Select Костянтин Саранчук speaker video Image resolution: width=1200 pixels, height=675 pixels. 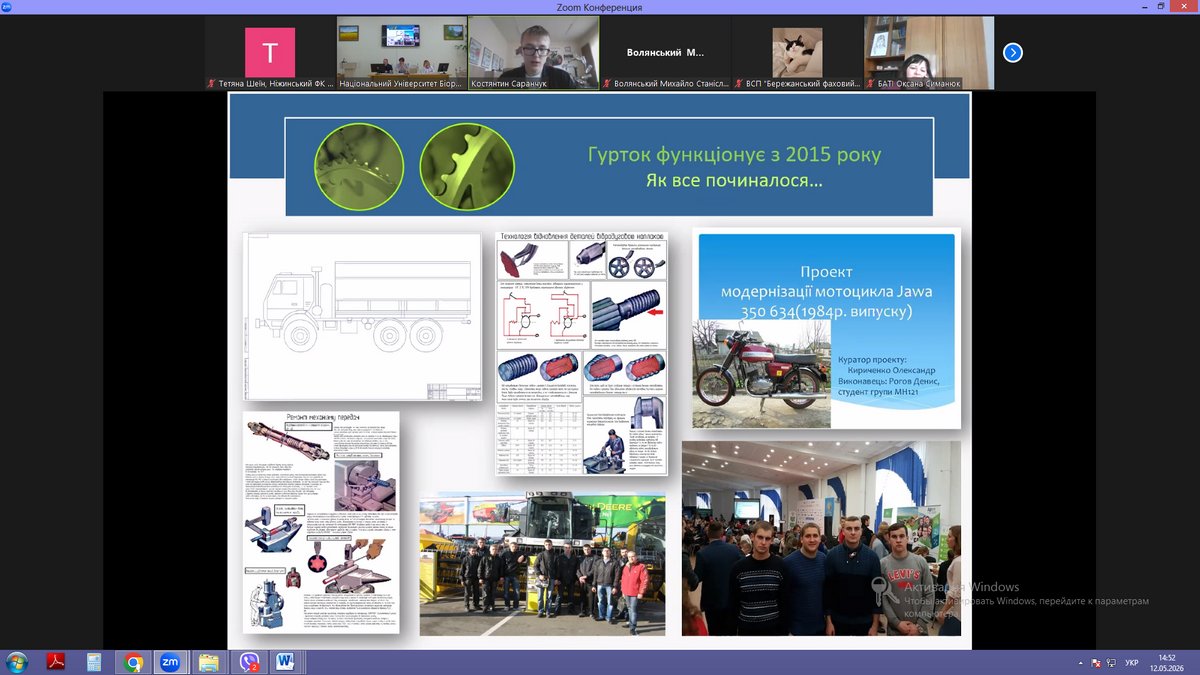coord(533,53)
